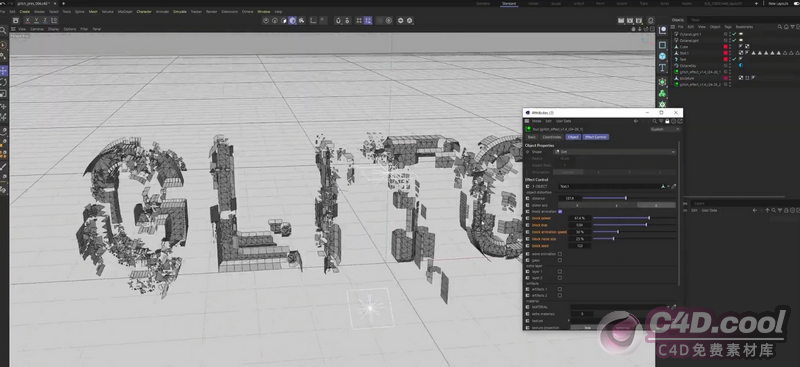The image size is (800, 367).
Task: Toggle the block animation checkbox
Action: tap(560, 211)
